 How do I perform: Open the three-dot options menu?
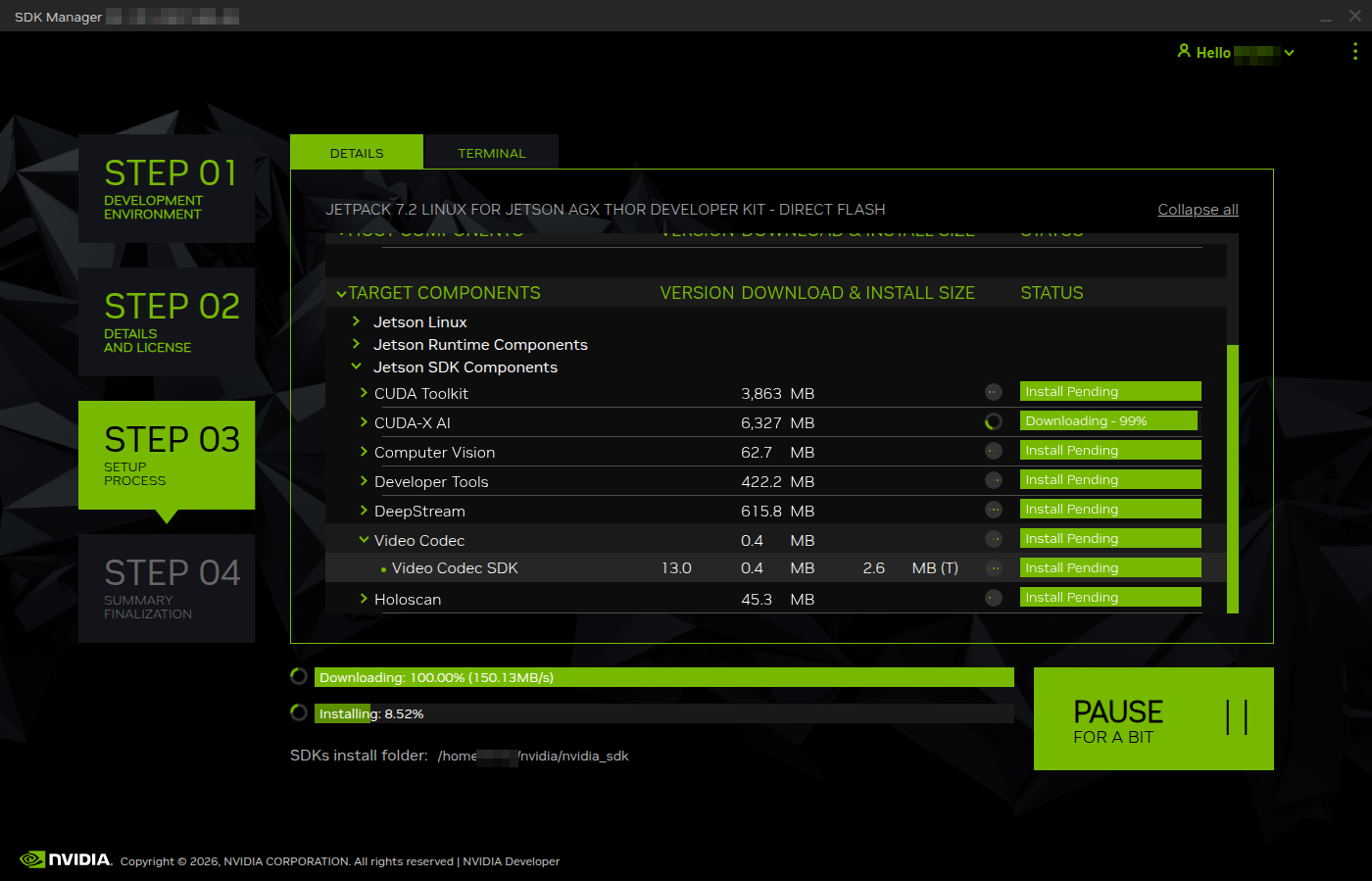tap(1355, 51)
